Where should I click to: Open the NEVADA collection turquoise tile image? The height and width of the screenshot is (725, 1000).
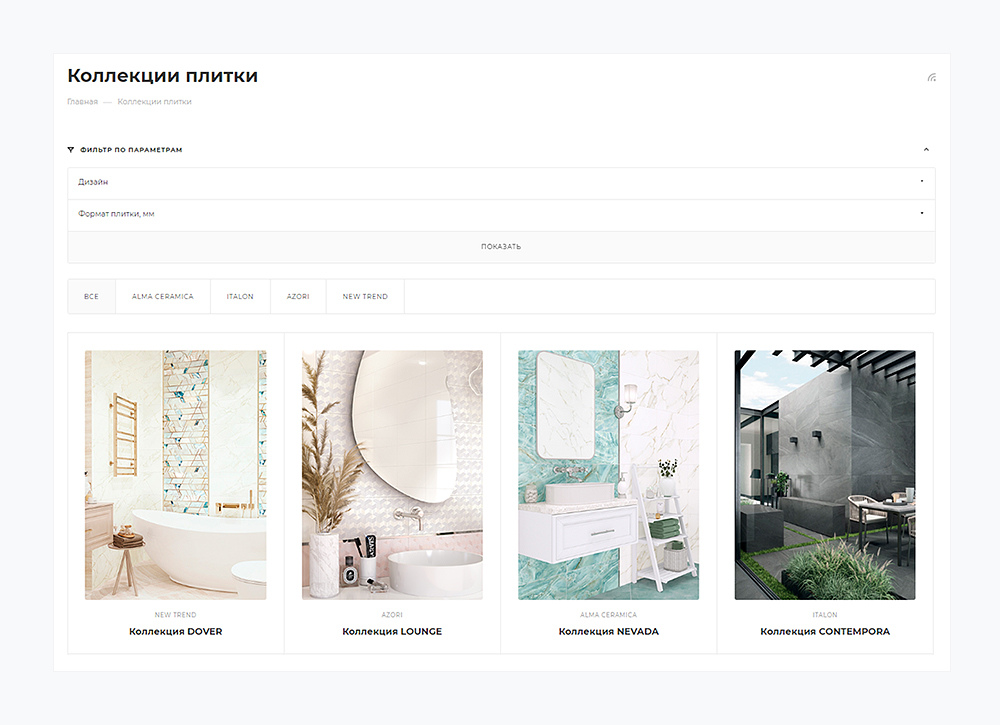[x=608, y=475]
